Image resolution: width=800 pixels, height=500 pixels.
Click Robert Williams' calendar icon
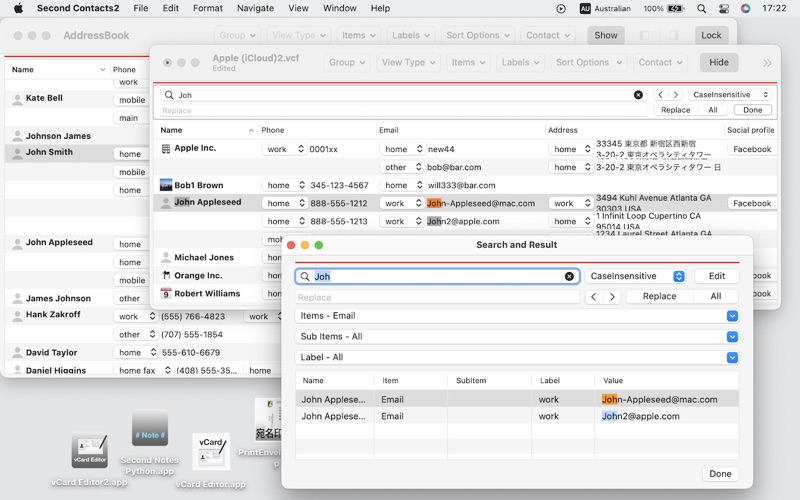(166, 293)
